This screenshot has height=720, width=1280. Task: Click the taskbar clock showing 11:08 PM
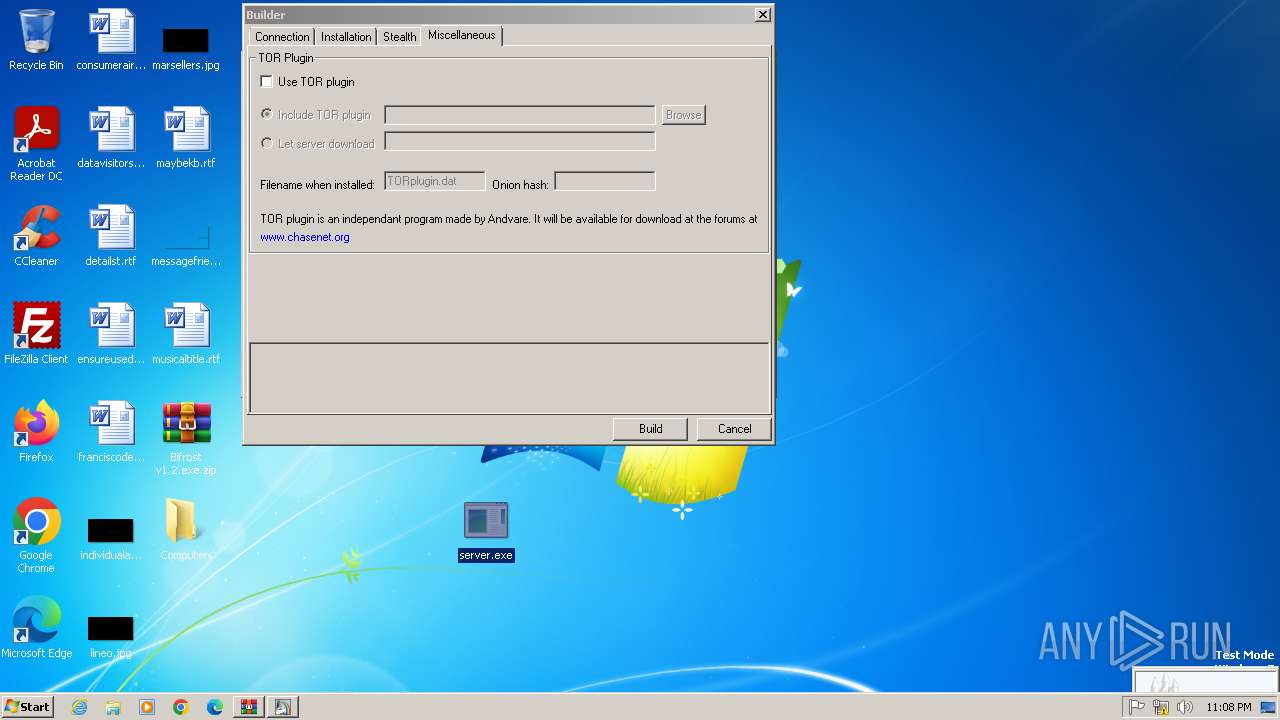(1228, 707)
